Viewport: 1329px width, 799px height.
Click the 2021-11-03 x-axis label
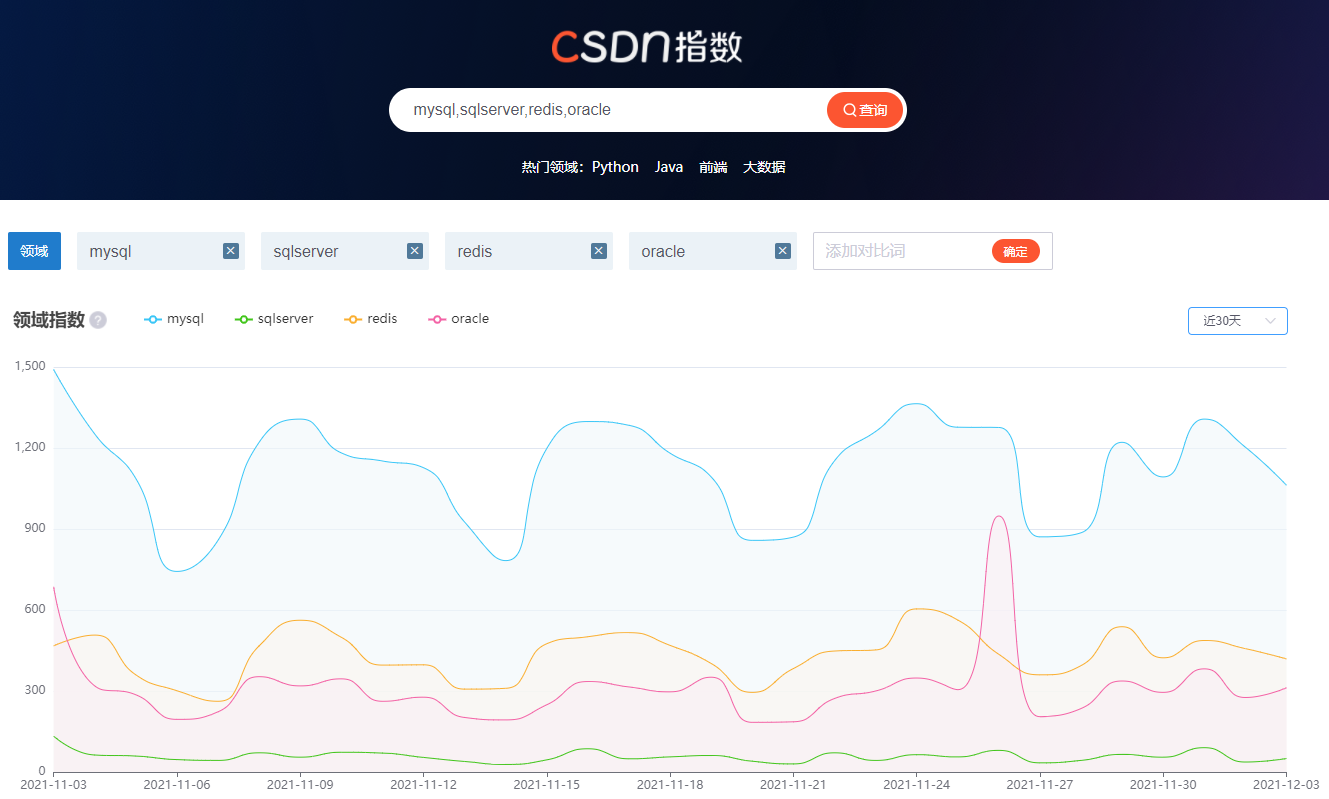[53, 785]
